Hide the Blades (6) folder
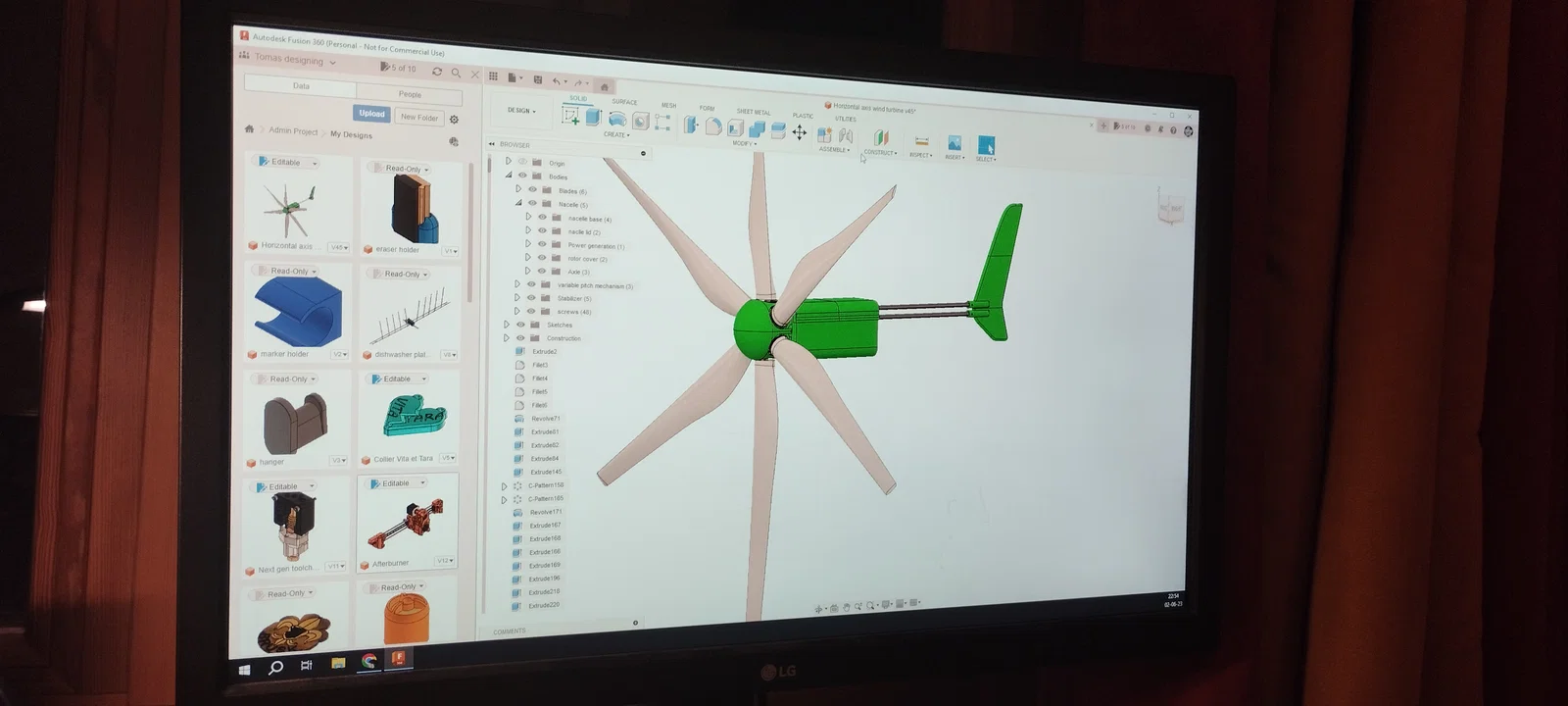 point(532,189)
